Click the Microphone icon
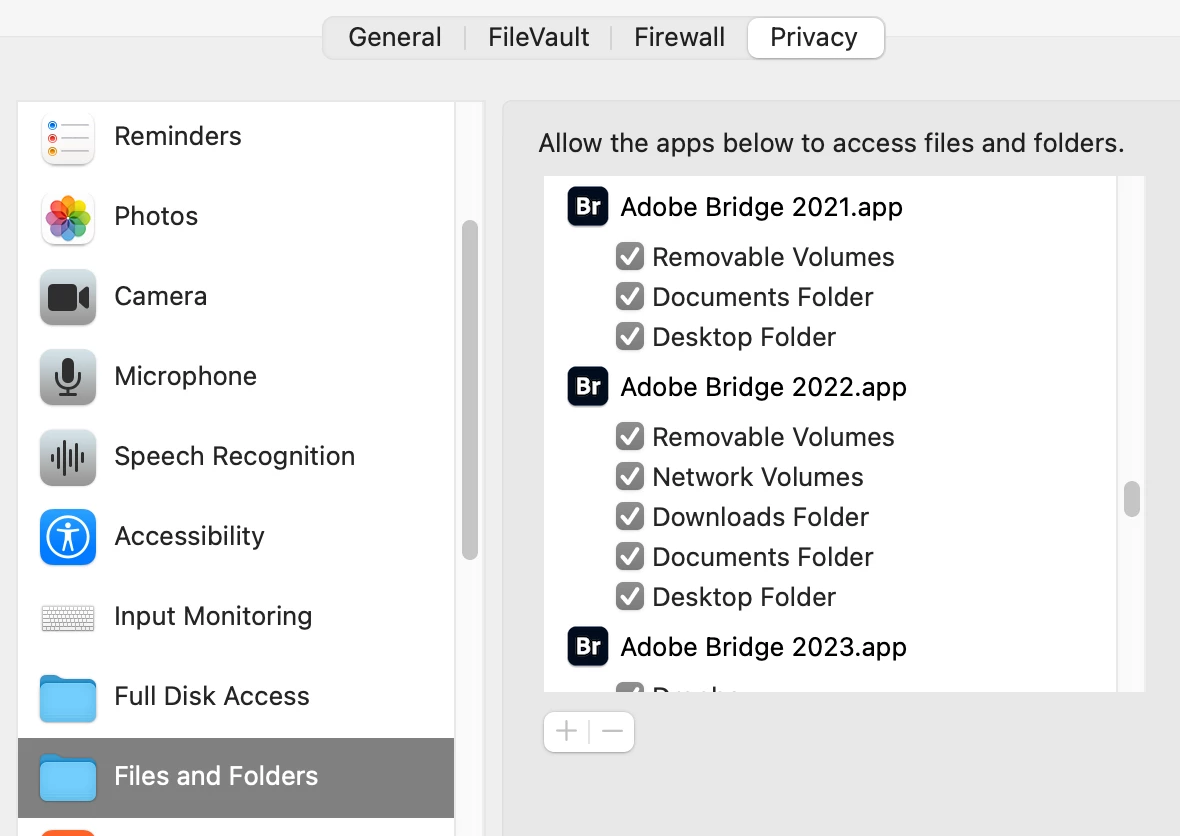Screen dimensions: 1180x836 68,378
